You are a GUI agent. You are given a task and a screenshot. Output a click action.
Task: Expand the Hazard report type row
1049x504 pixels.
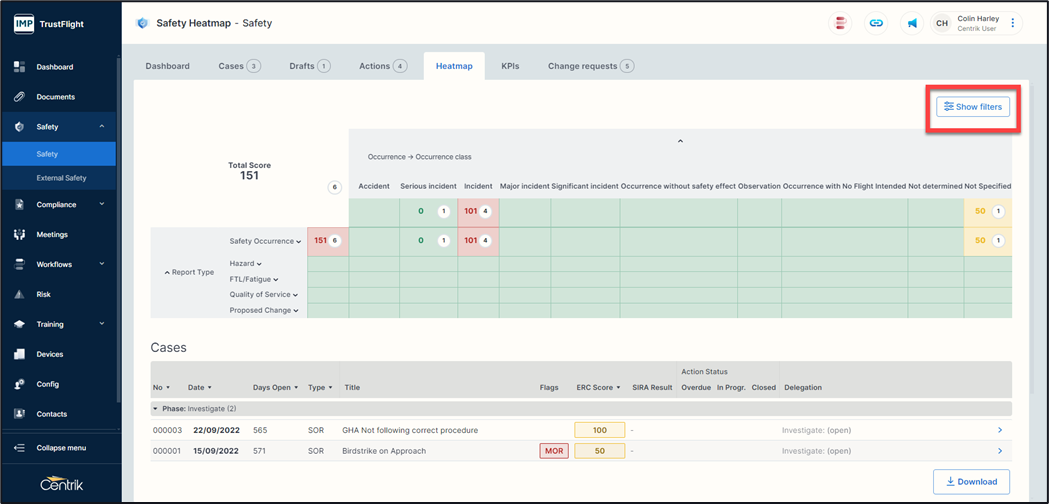click(x=246, y=264)
